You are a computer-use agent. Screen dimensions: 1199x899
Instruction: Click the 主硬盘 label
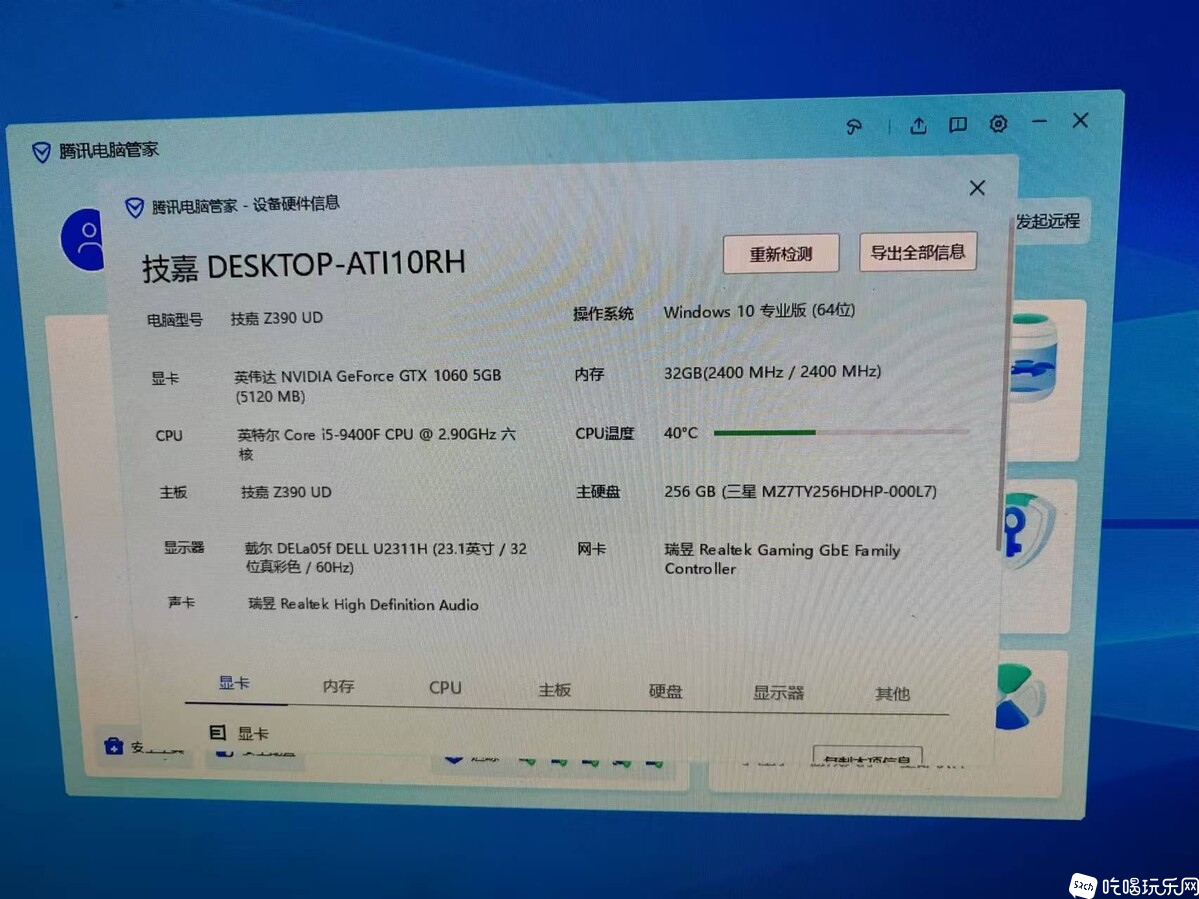[x=598, y=492]
